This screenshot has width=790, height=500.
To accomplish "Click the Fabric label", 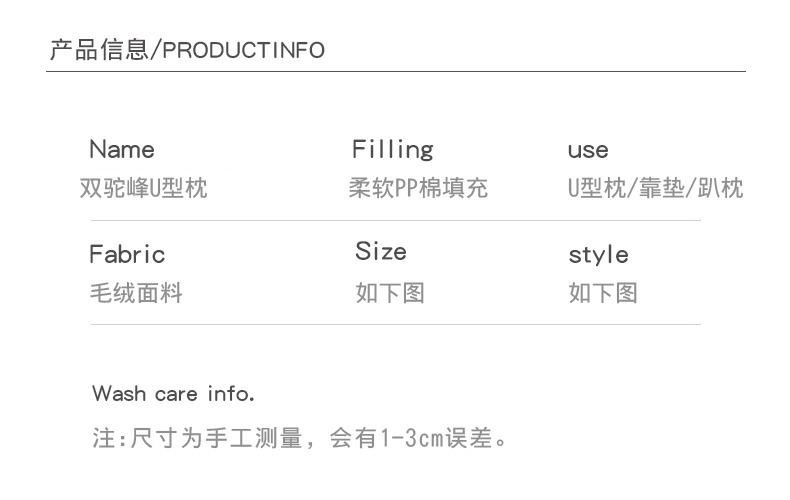I will point(126,254).
